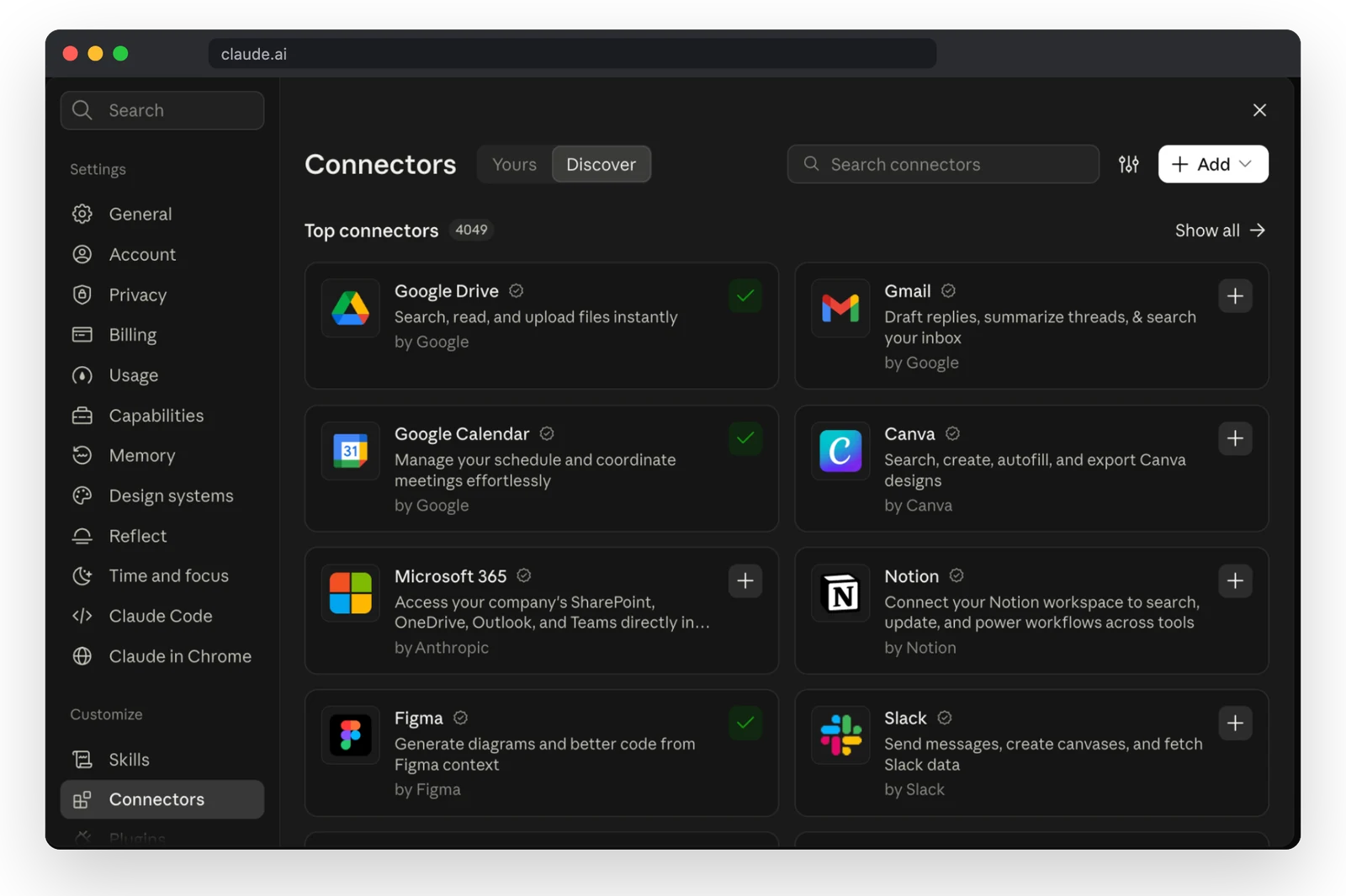This screenshot has width=1346, height=896.
Task: Open the connector filter settings icon
Action: 1128,164
